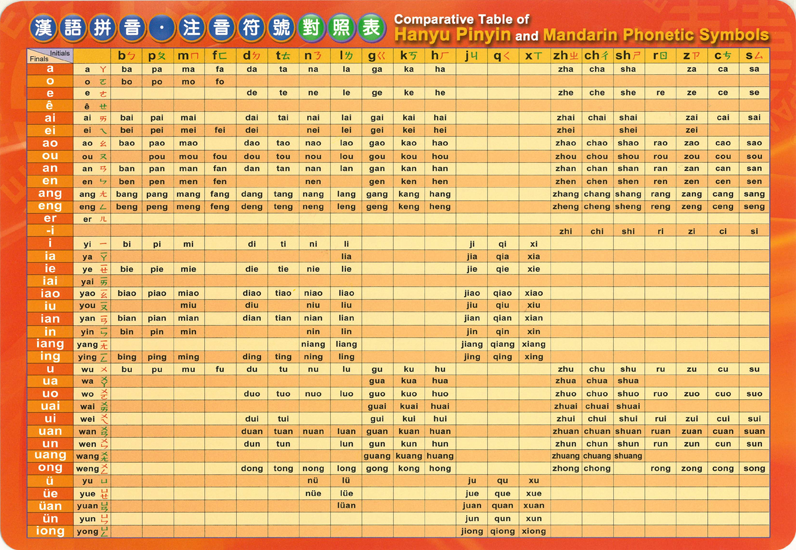Click the blue circle with character 符
796x550 pixels.
click(251, 27)
